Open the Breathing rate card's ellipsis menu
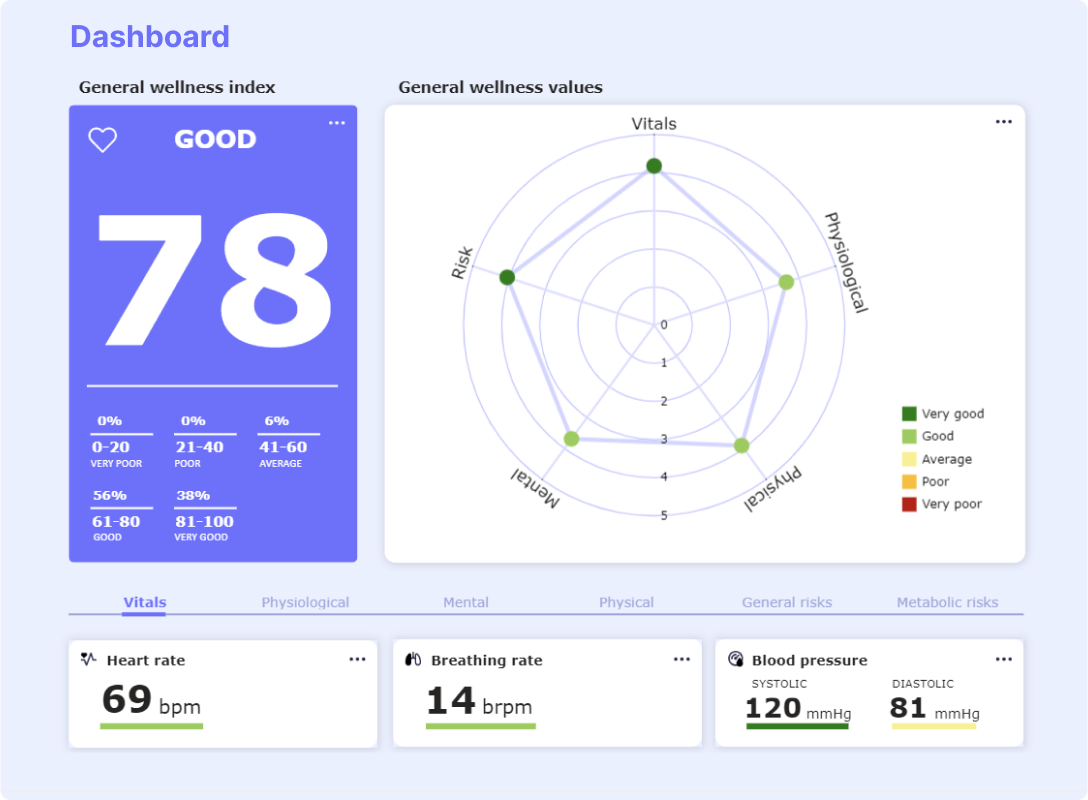The image size is (1088, 800). [x=682, y=659]
